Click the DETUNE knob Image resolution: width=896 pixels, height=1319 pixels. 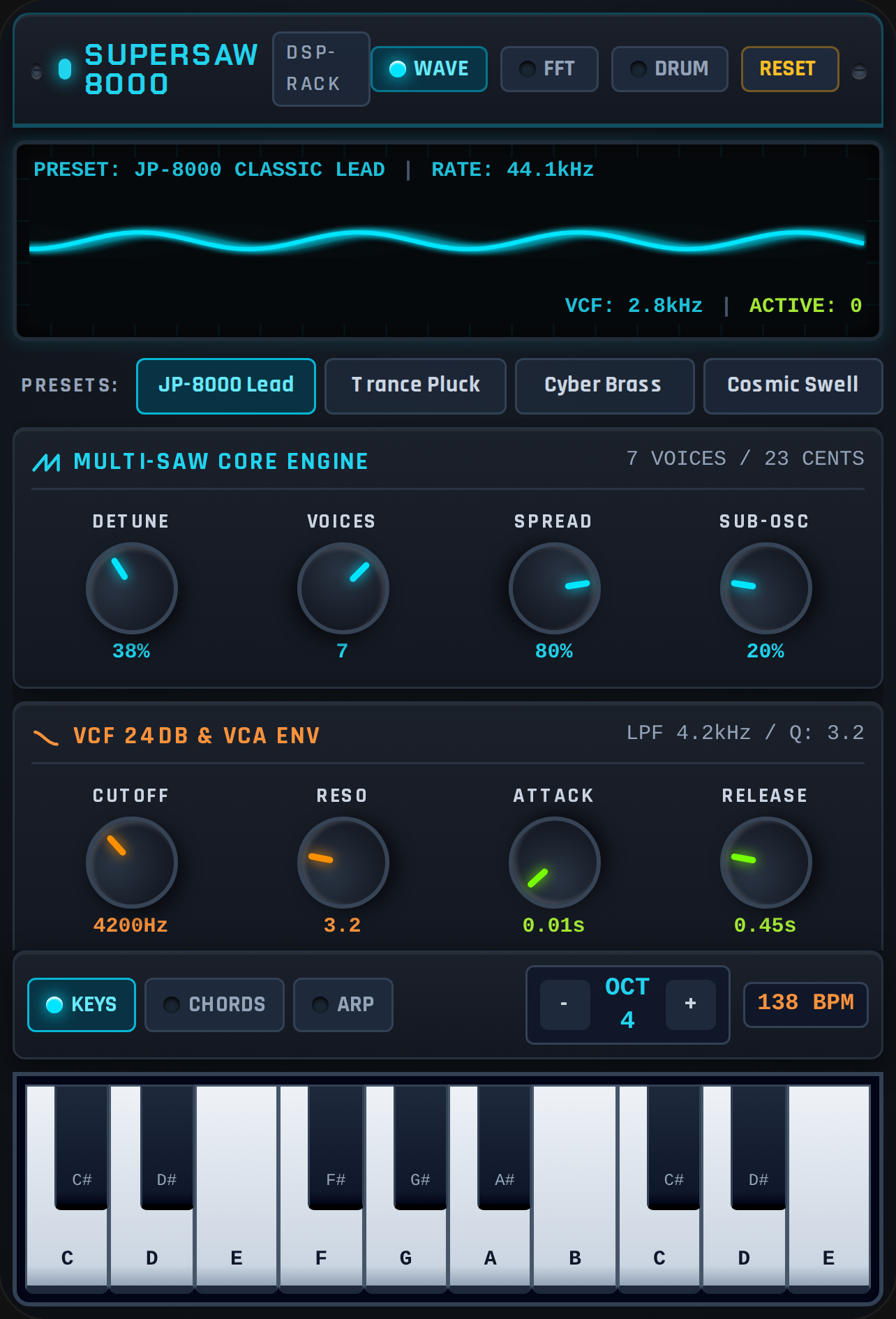pyautogui.click(x=132, y=588)
